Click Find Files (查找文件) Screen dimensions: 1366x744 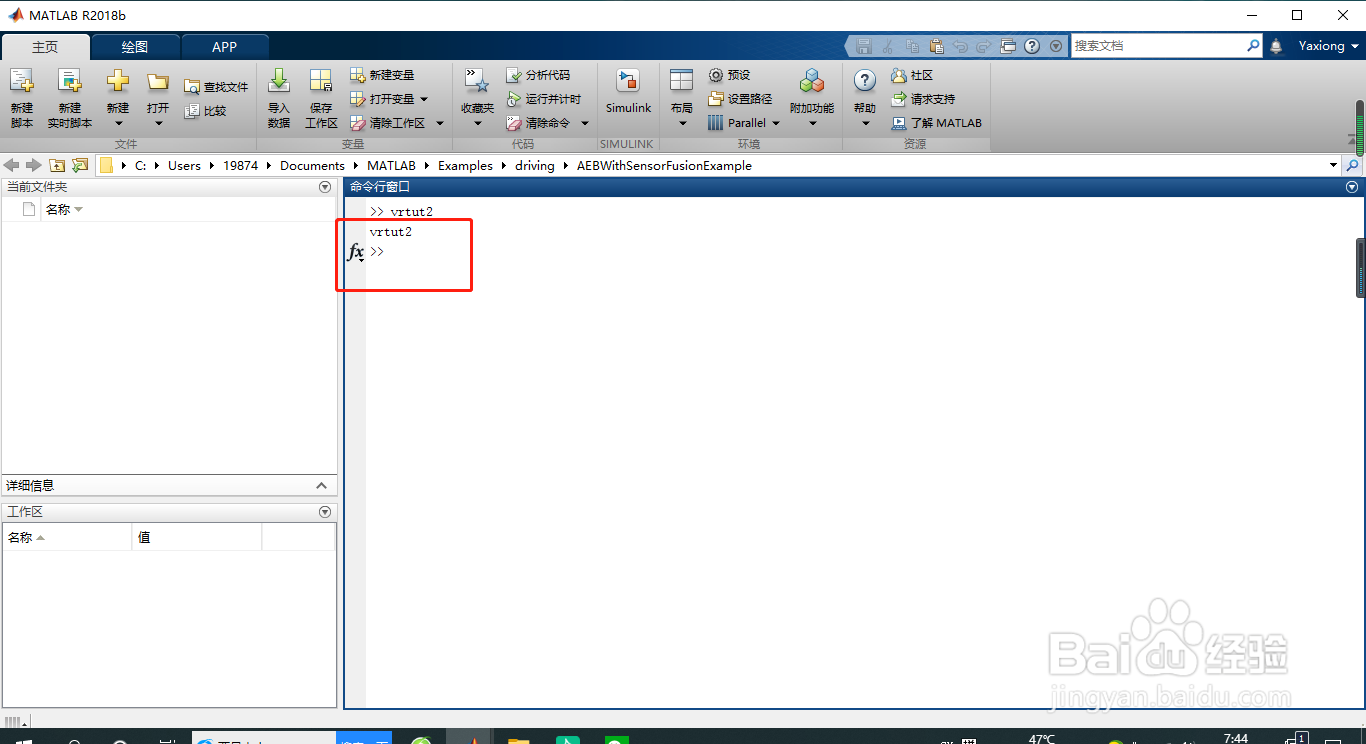coord(216,87)
